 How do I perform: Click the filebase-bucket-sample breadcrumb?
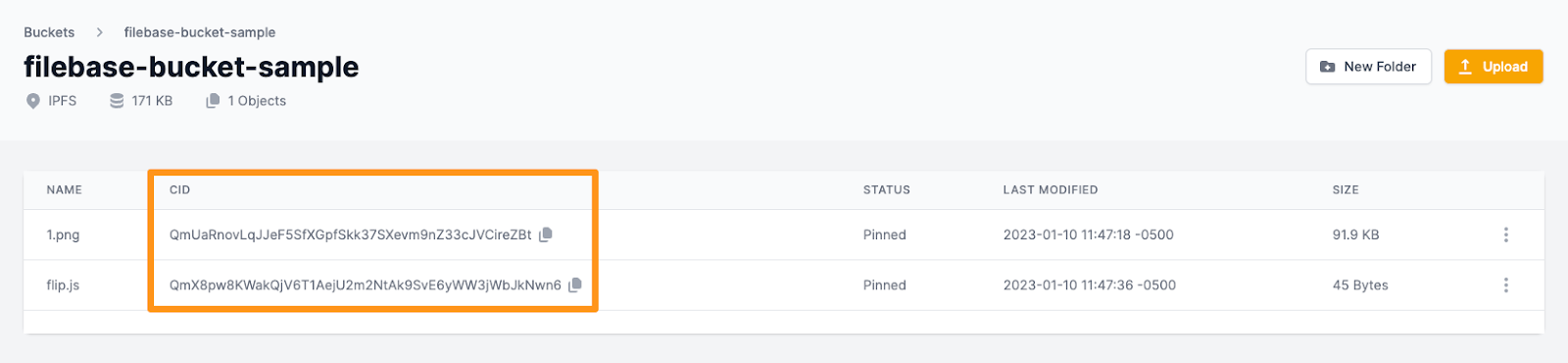click(200, 32)
